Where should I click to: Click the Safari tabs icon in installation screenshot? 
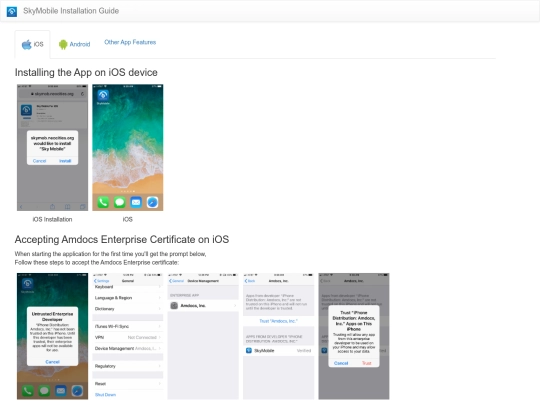click(x=83, y=207)
